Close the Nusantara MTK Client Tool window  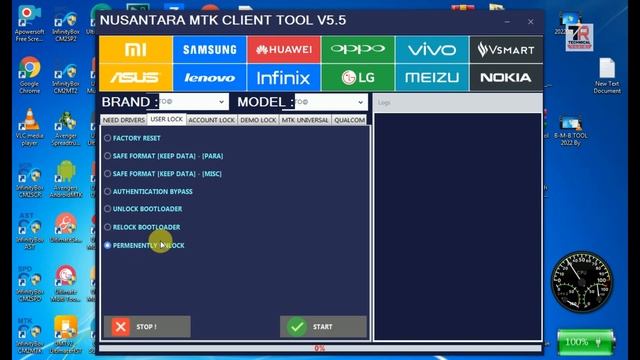coord(531,22)
